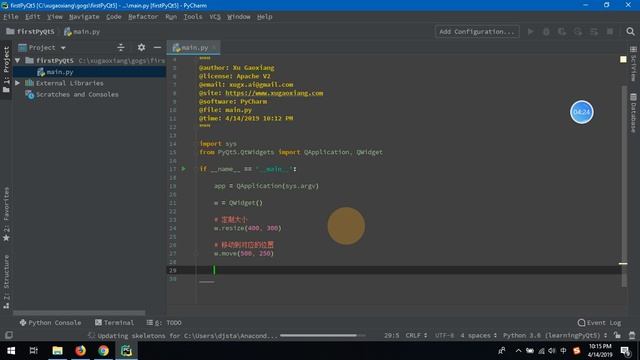The height and width of the screenshot is (360, 640).
Task: Expand the External Libraries node
Action: pyautogui.click(x=18, y=83)
